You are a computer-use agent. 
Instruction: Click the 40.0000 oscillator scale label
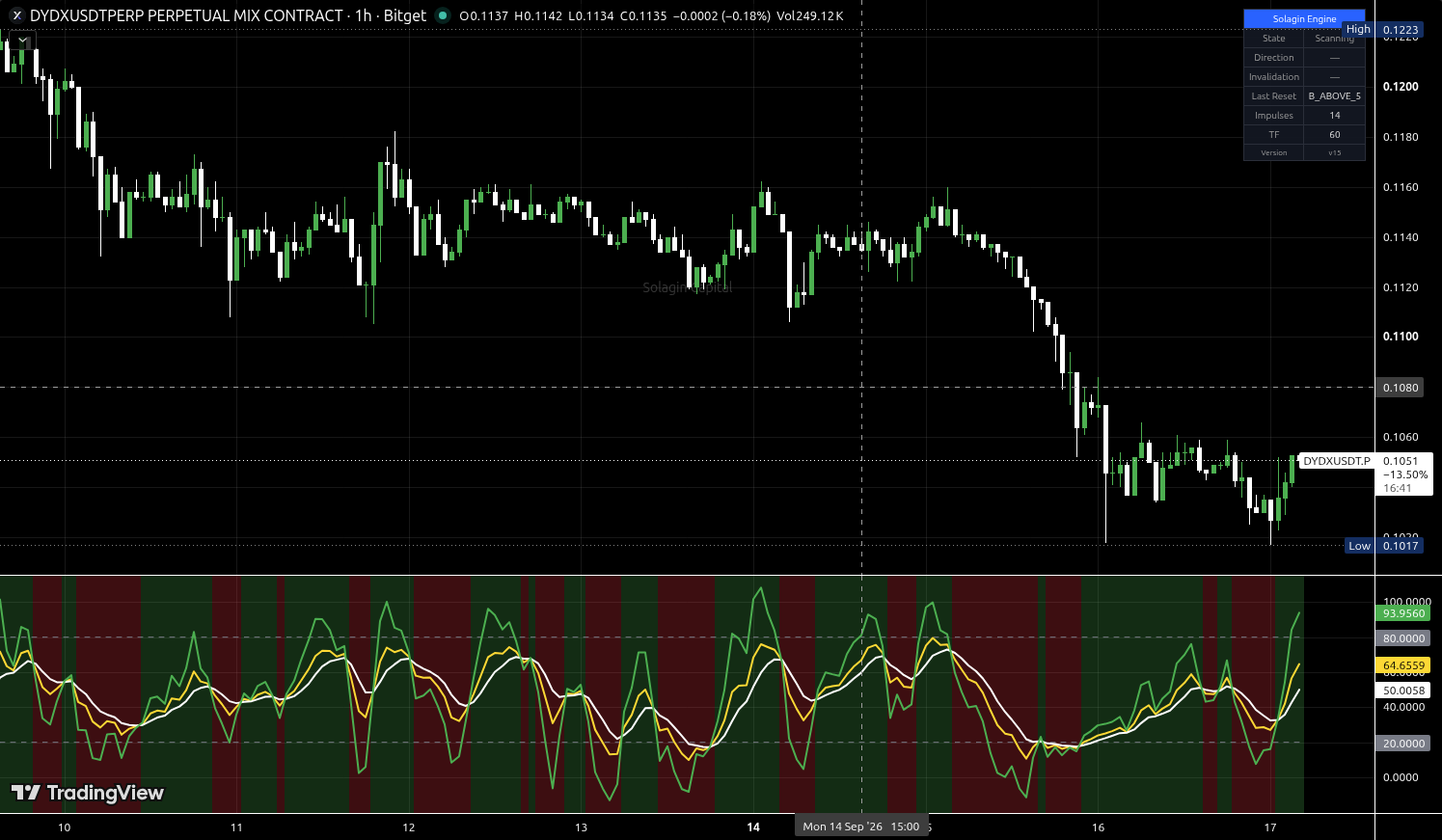[1403, 708]
